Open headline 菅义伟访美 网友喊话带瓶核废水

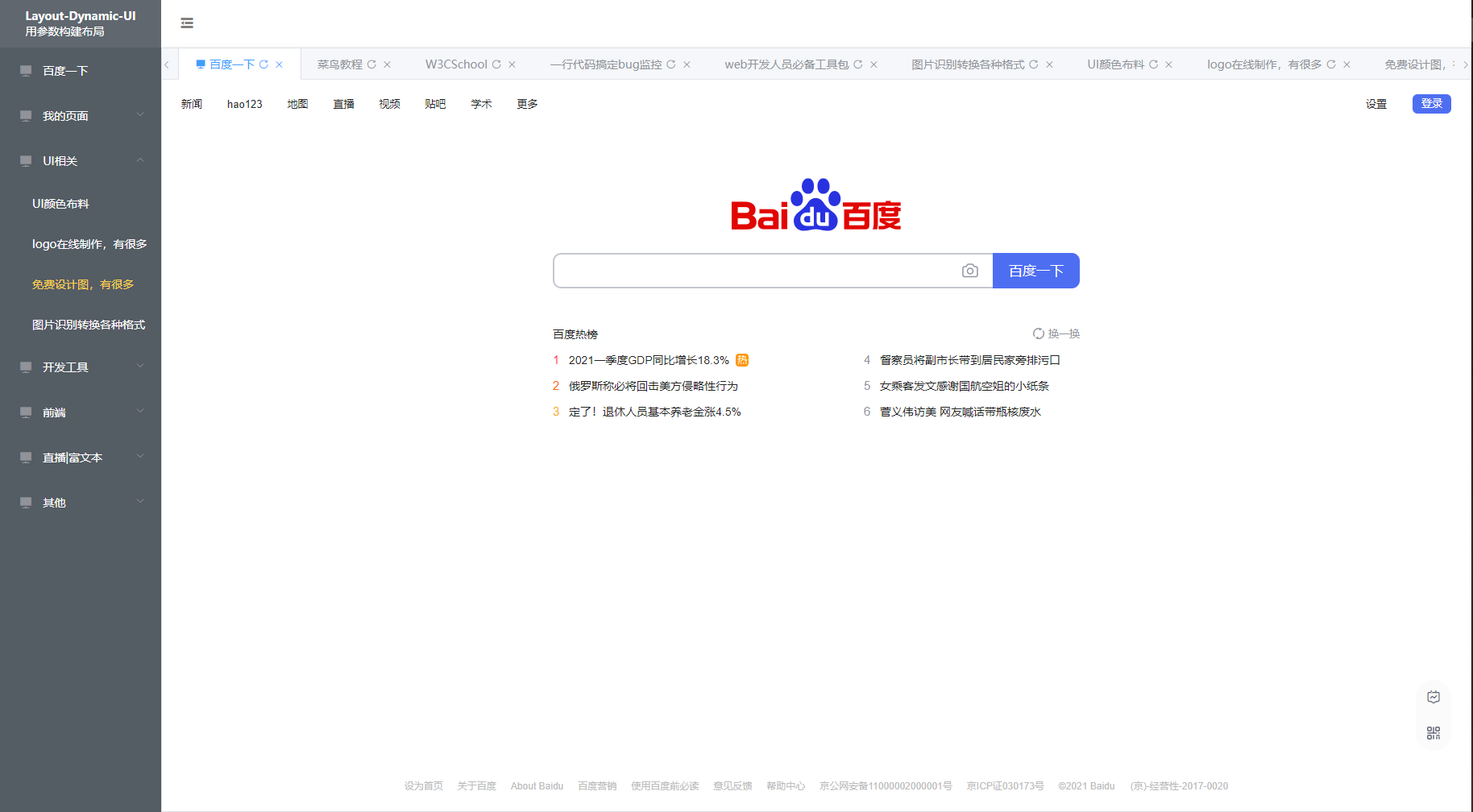[x=961, y=412]
